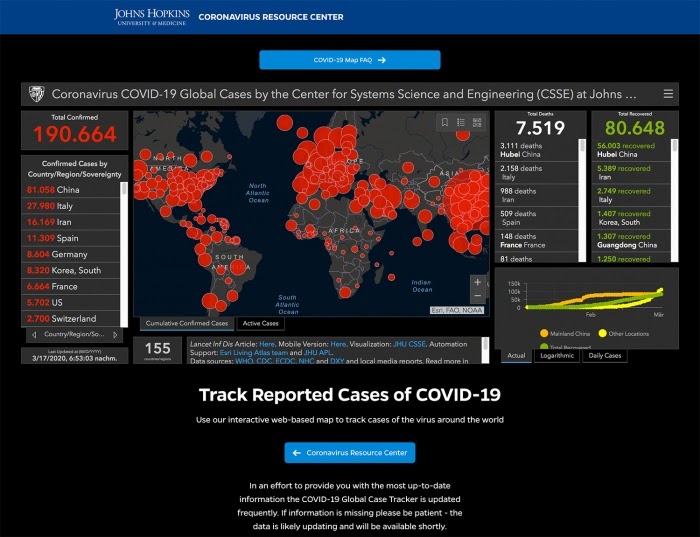Click the JHU shield logo in dashboard title
700x537 pixels.
pos(37,94)
